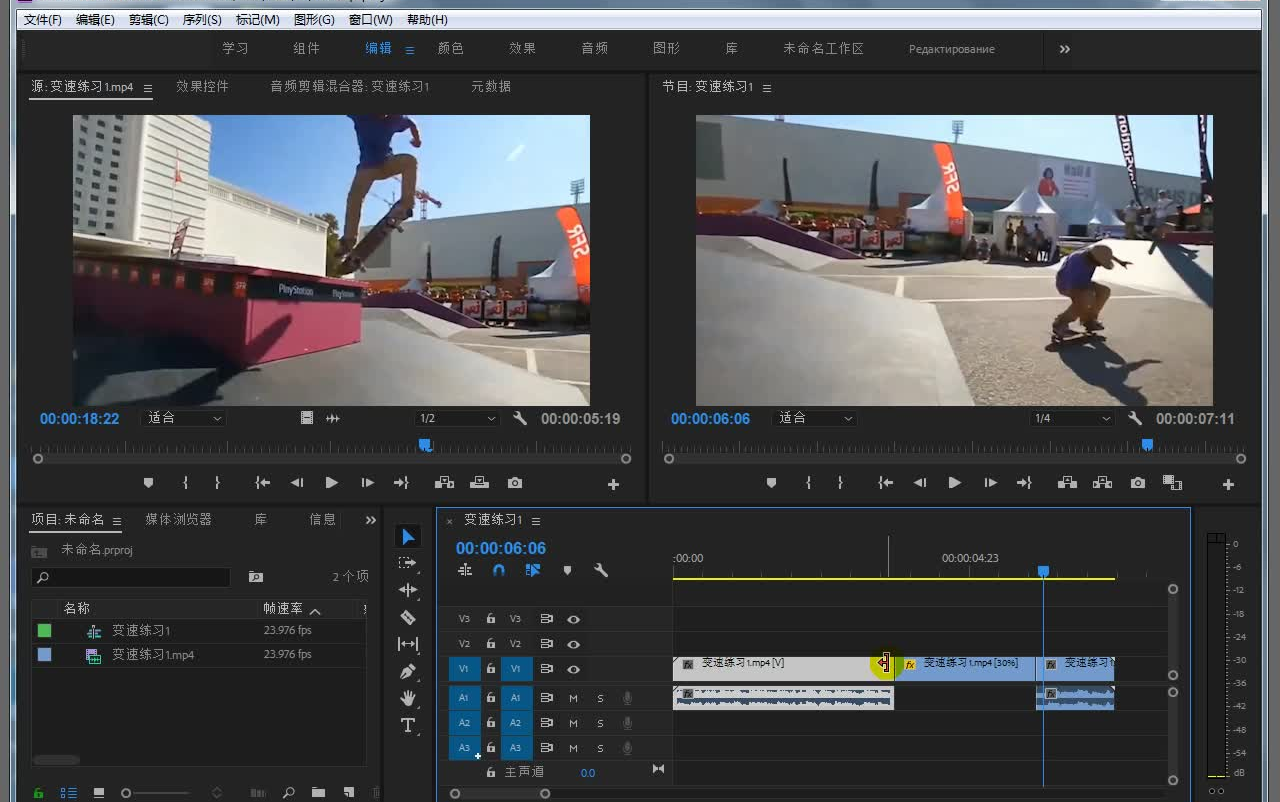Toggle Snap magnet in the timeline
The height and width of the screenshot is (802, 1280).
[x=499, y=570]
